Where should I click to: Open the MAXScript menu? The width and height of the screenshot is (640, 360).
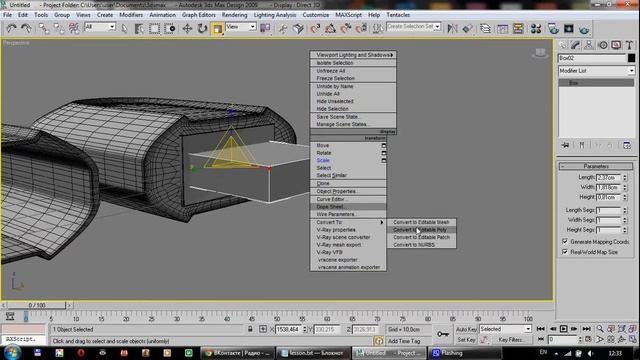pyautogui.click(x=349, y=15)
